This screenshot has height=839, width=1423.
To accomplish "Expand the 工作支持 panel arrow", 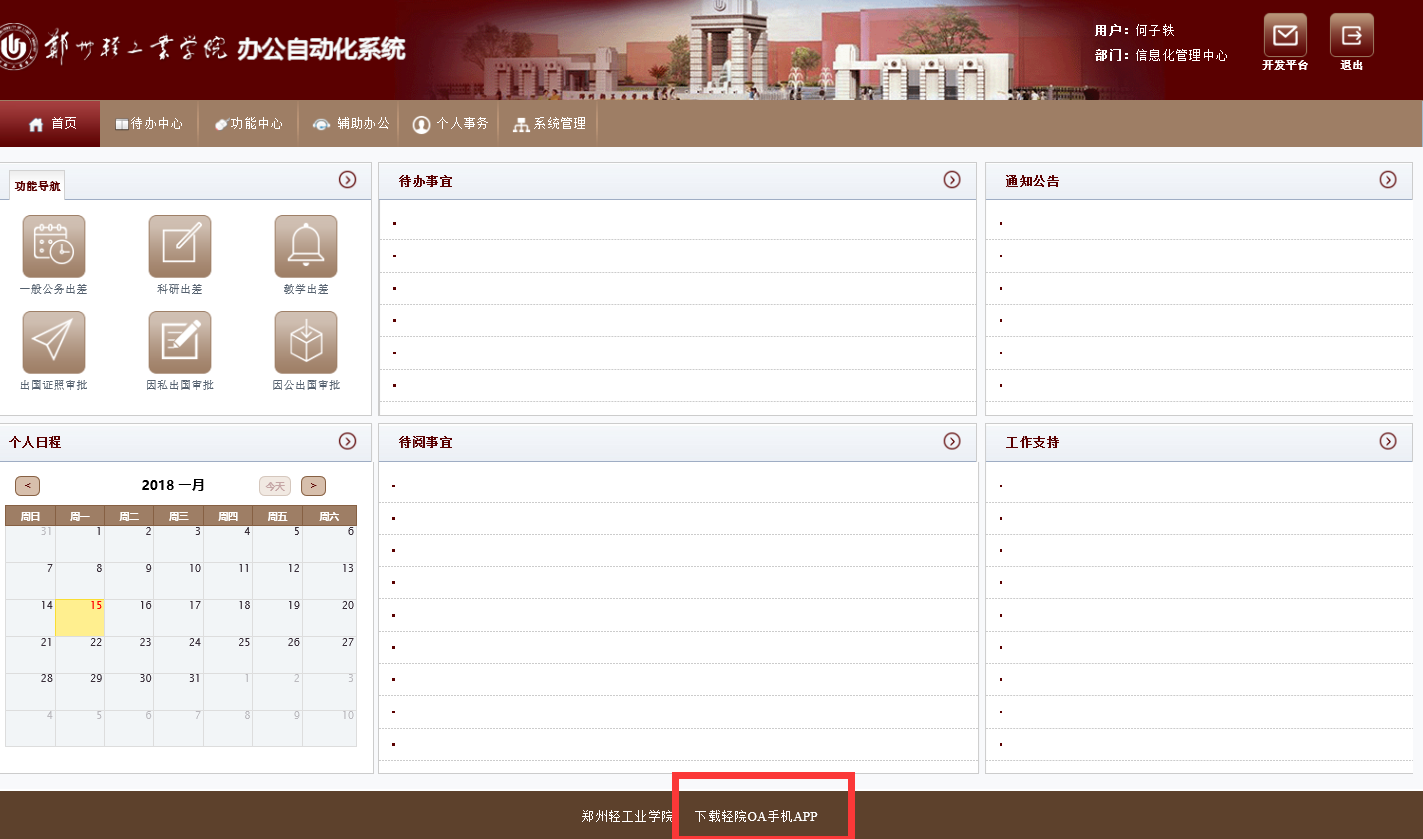I will [1388, 441].
